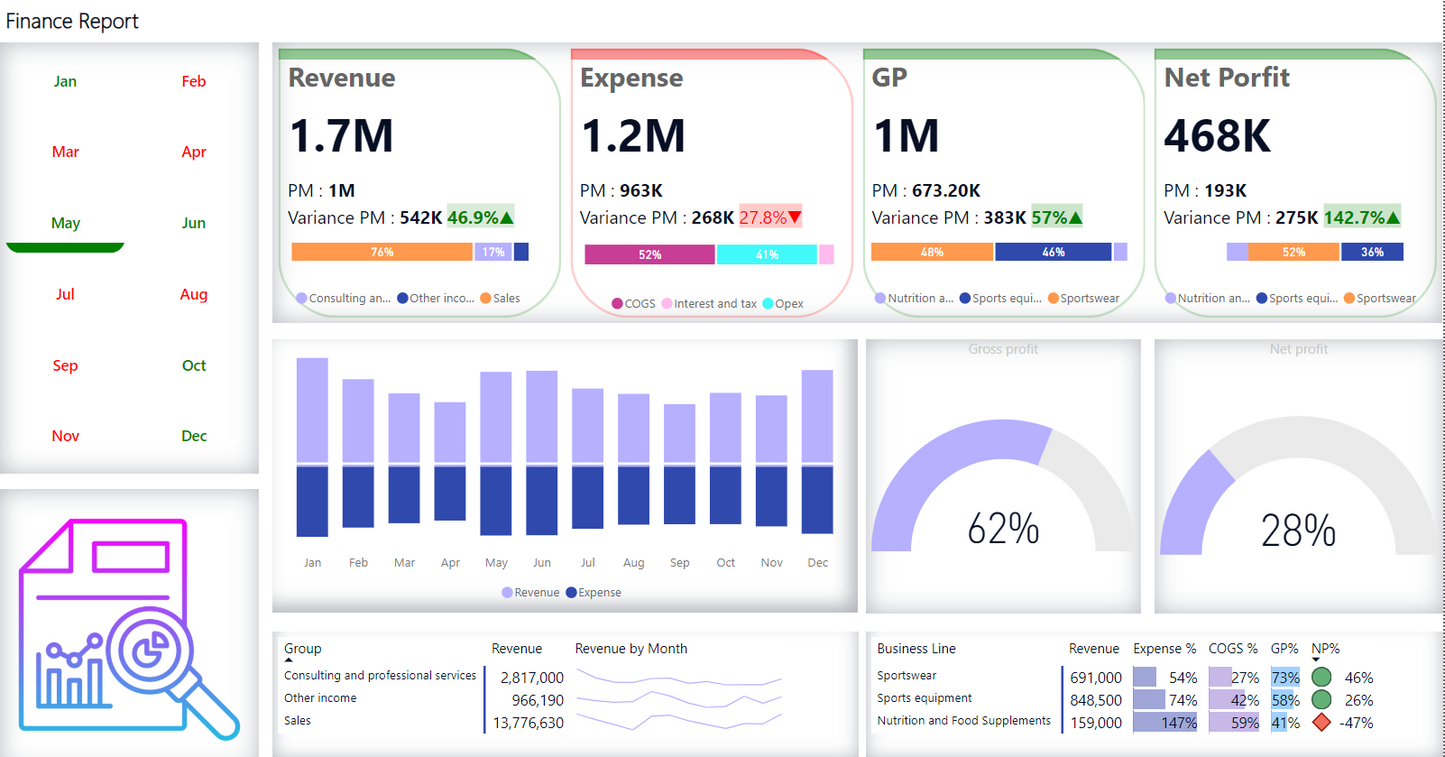Click the green circle indicator for Sports equipment
The width and height of the screenshot is (1445, 757).
click(x=1321, y=700)
